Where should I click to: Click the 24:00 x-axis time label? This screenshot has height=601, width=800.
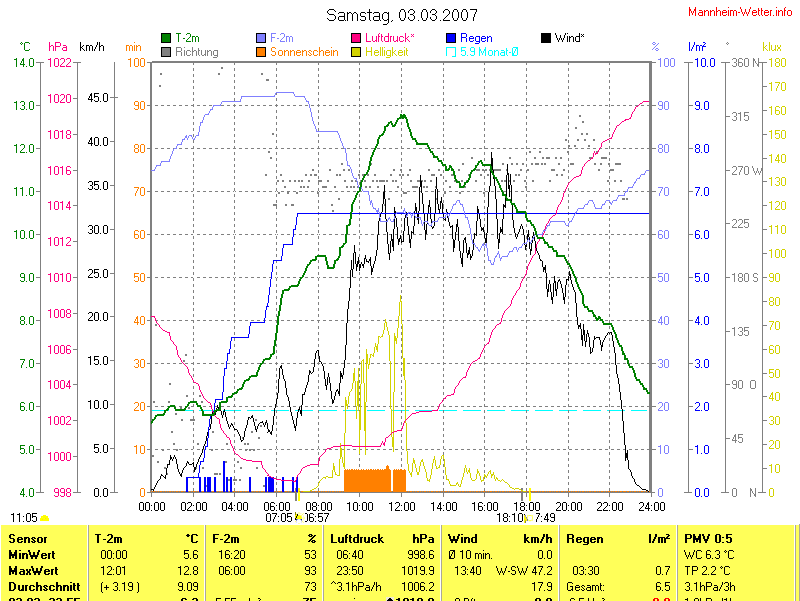point(652,507)
